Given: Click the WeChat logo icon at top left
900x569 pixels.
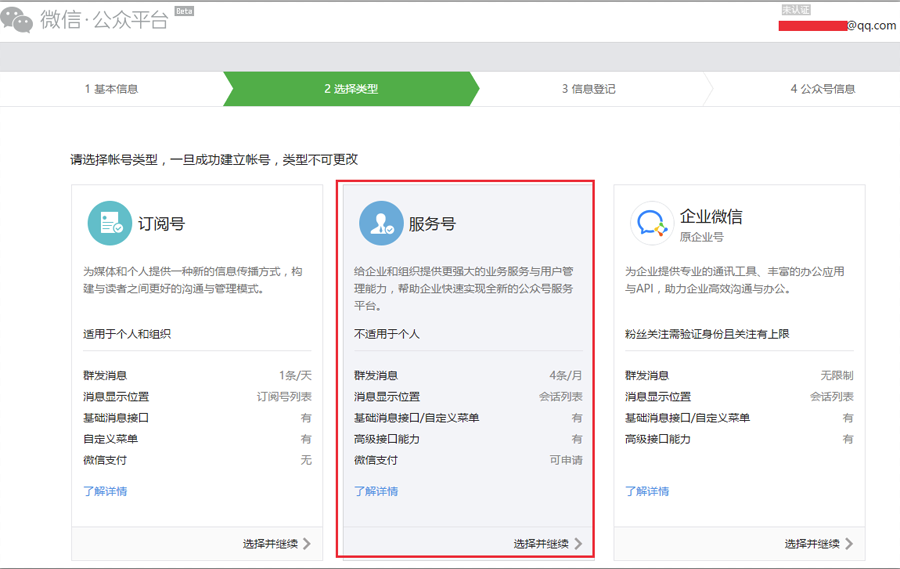Looking at the screenshot, I should 17,20.
